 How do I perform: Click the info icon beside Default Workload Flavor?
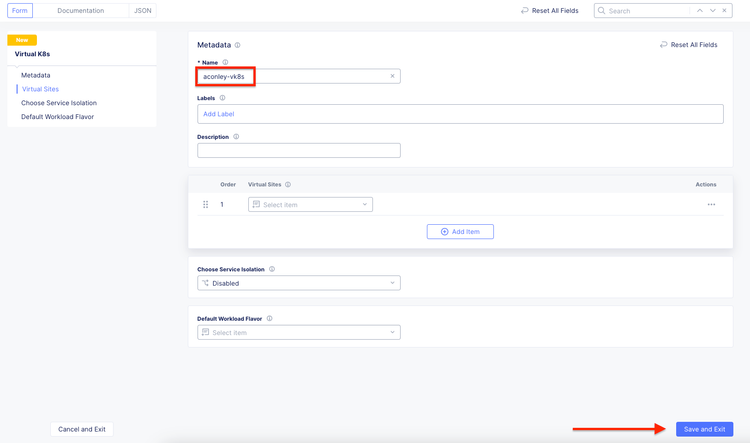(x=270, y=319)
